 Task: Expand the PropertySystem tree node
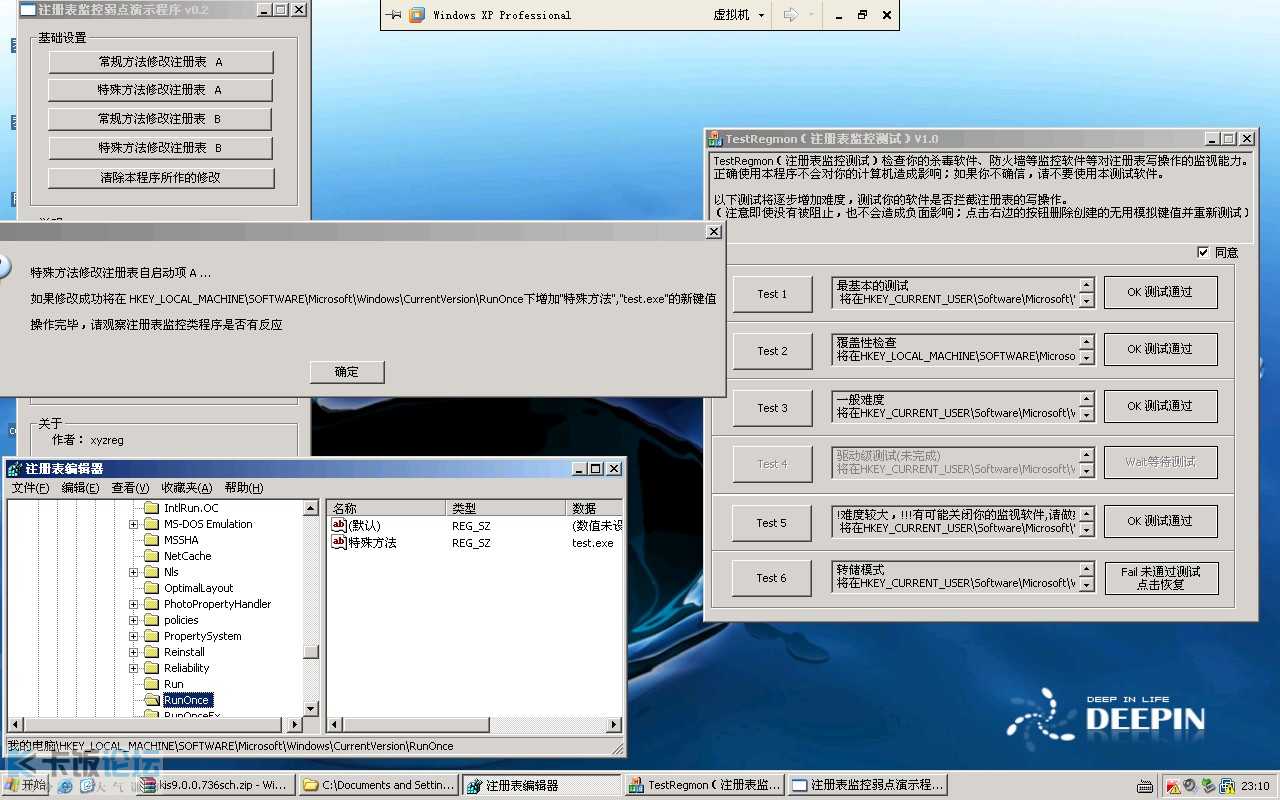click(134, 636)
